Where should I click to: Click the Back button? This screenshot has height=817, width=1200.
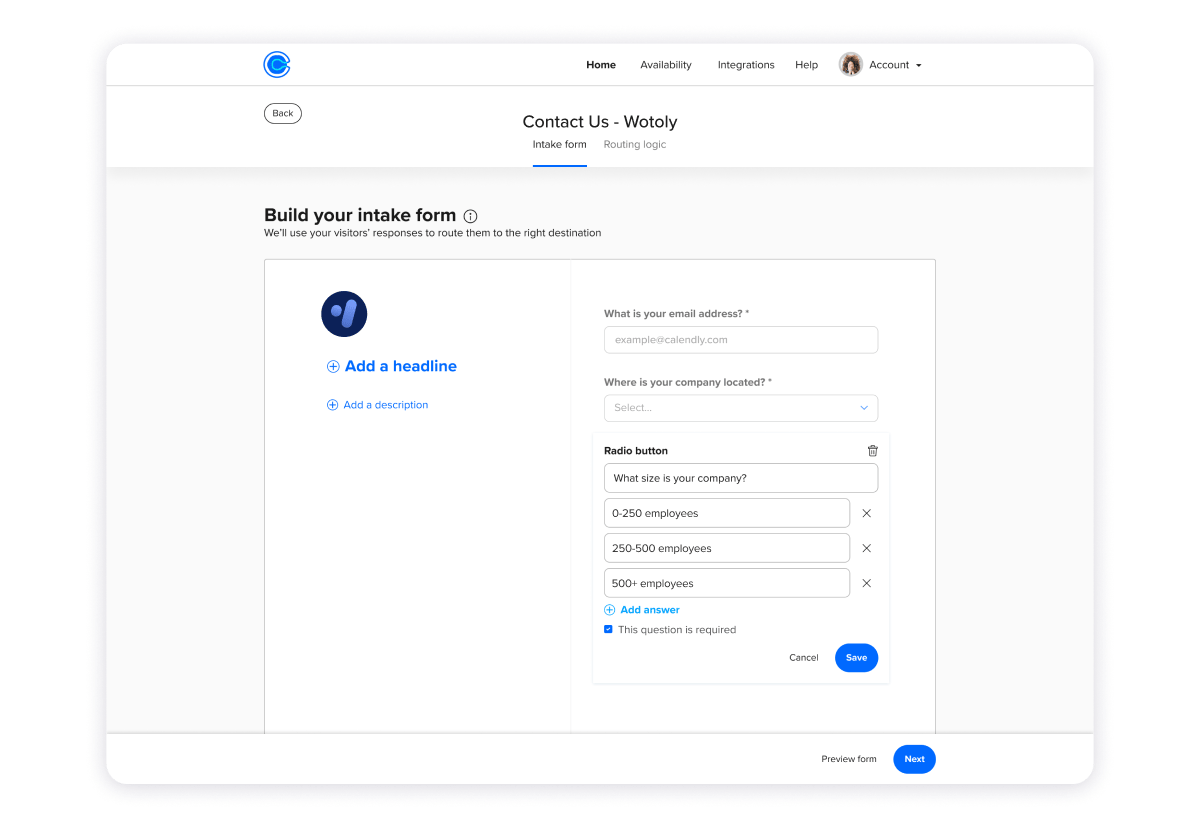coord(283,113)
